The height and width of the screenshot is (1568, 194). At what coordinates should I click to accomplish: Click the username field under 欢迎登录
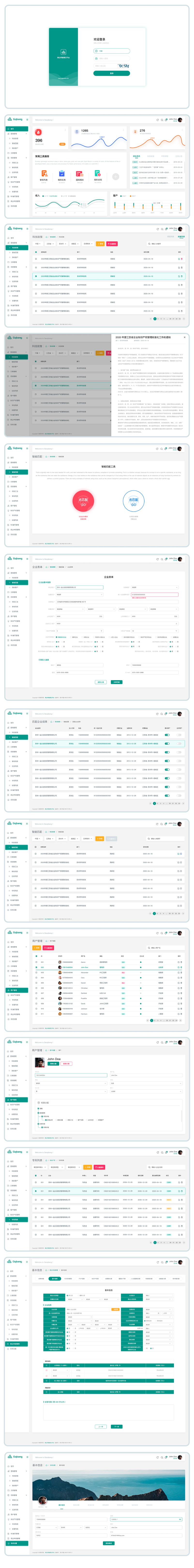coord(112,51)
